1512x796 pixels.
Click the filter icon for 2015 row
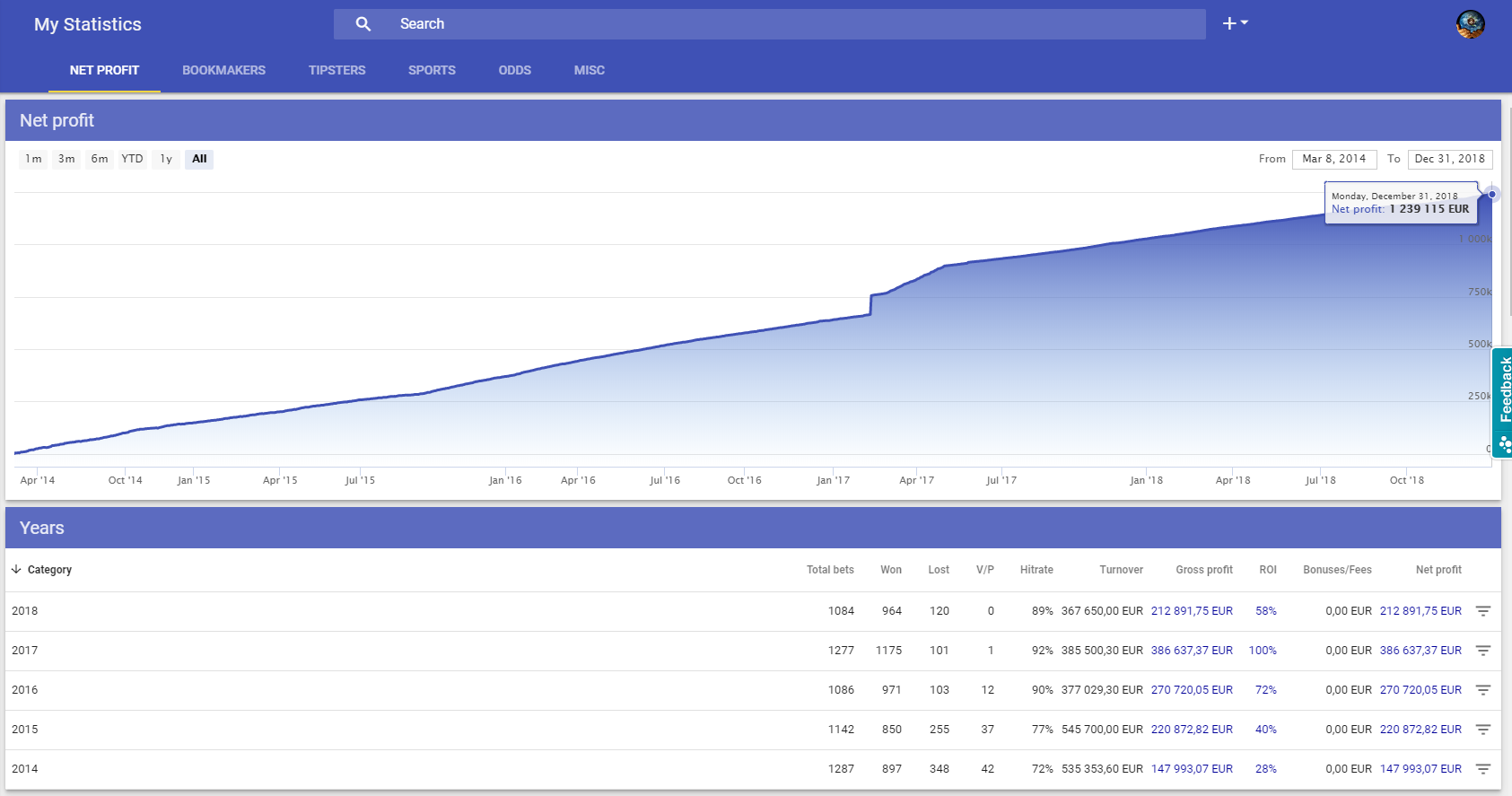pos(1483,730)
